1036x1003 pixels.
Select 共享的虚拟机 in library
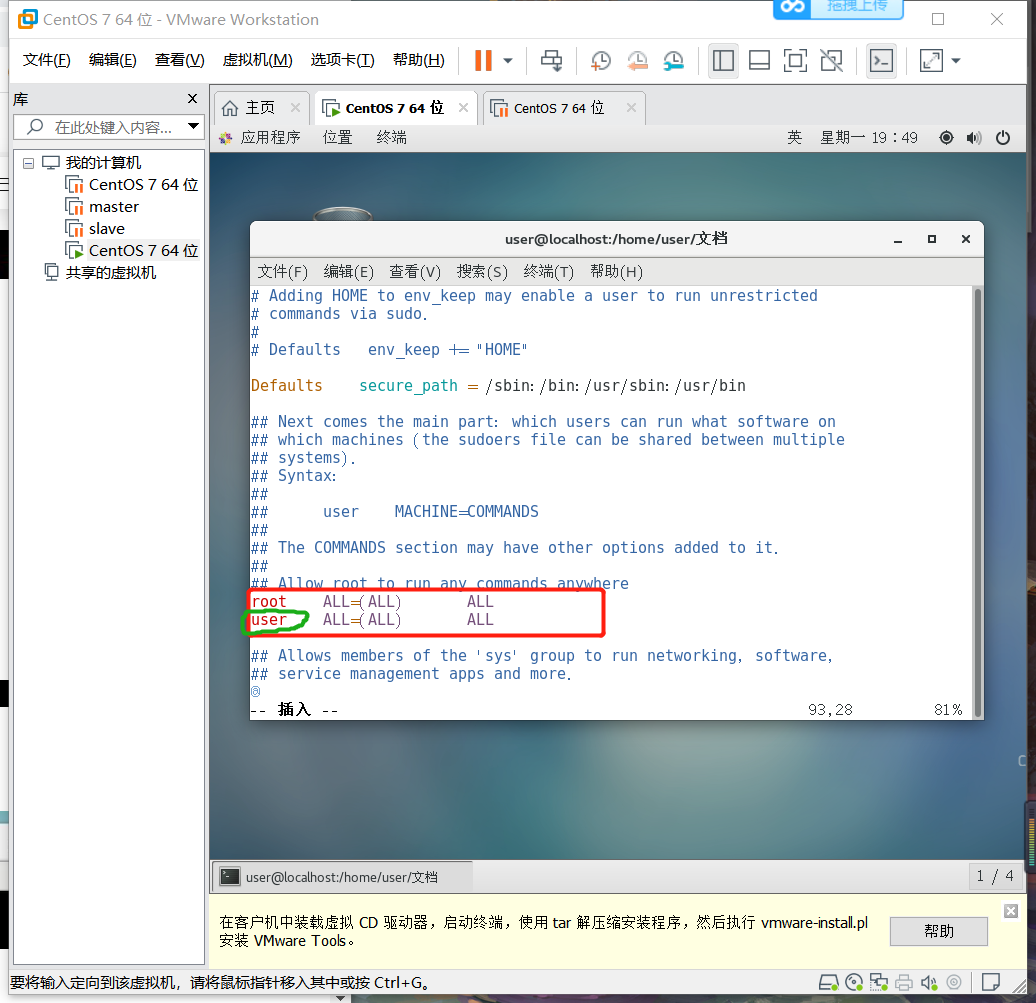100,272
